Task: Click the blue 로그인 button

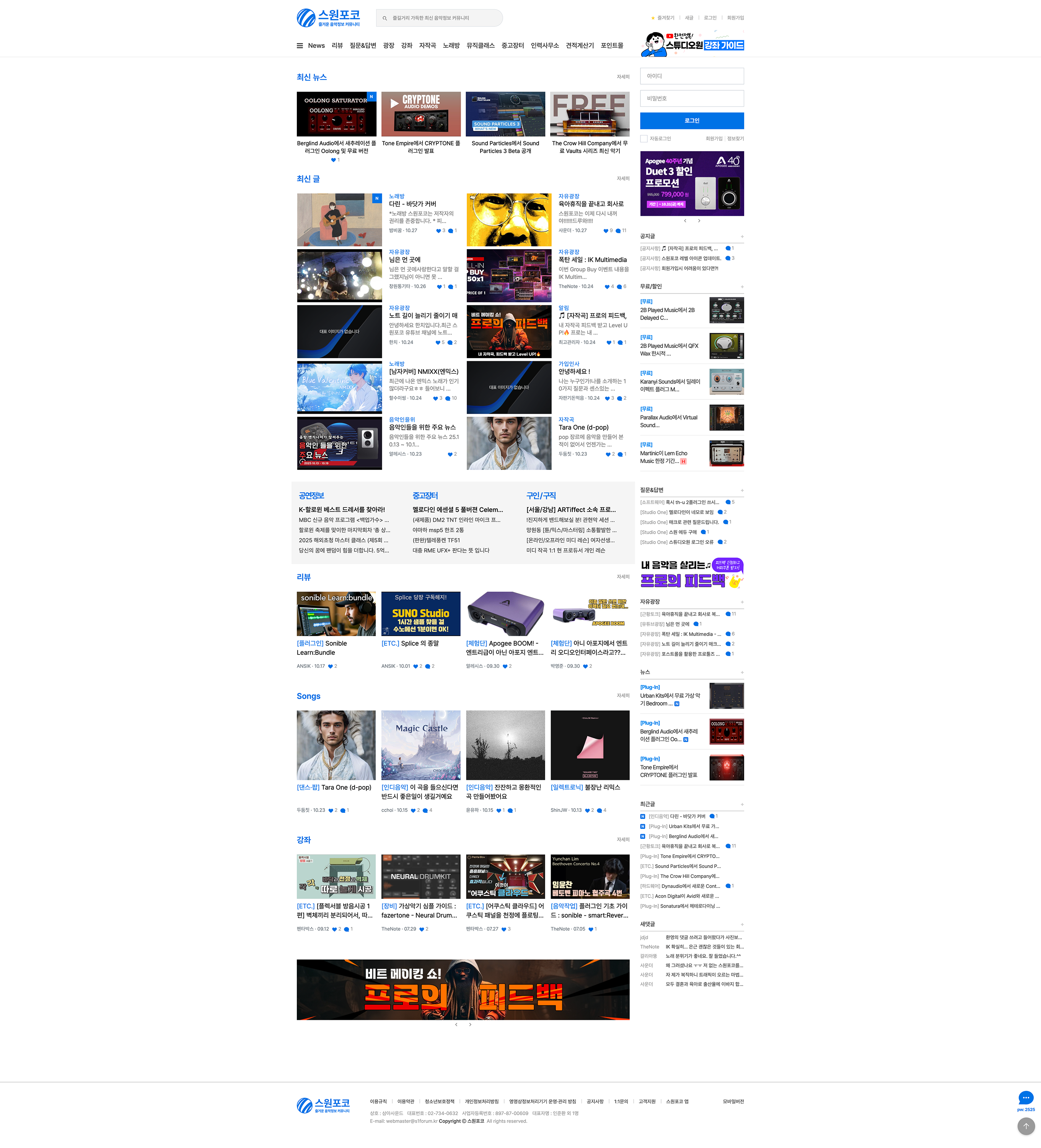Action: click(x=692, y=121)
